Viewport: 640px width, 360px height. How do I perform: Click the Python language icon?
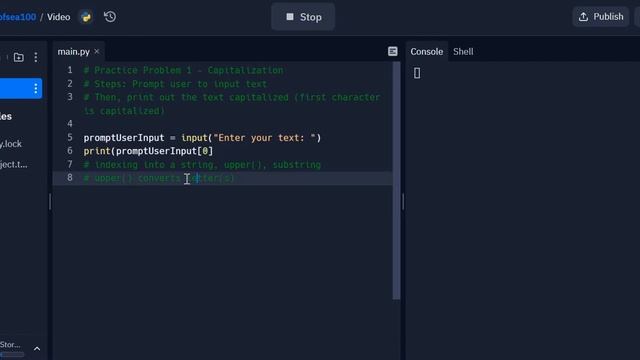86,17
